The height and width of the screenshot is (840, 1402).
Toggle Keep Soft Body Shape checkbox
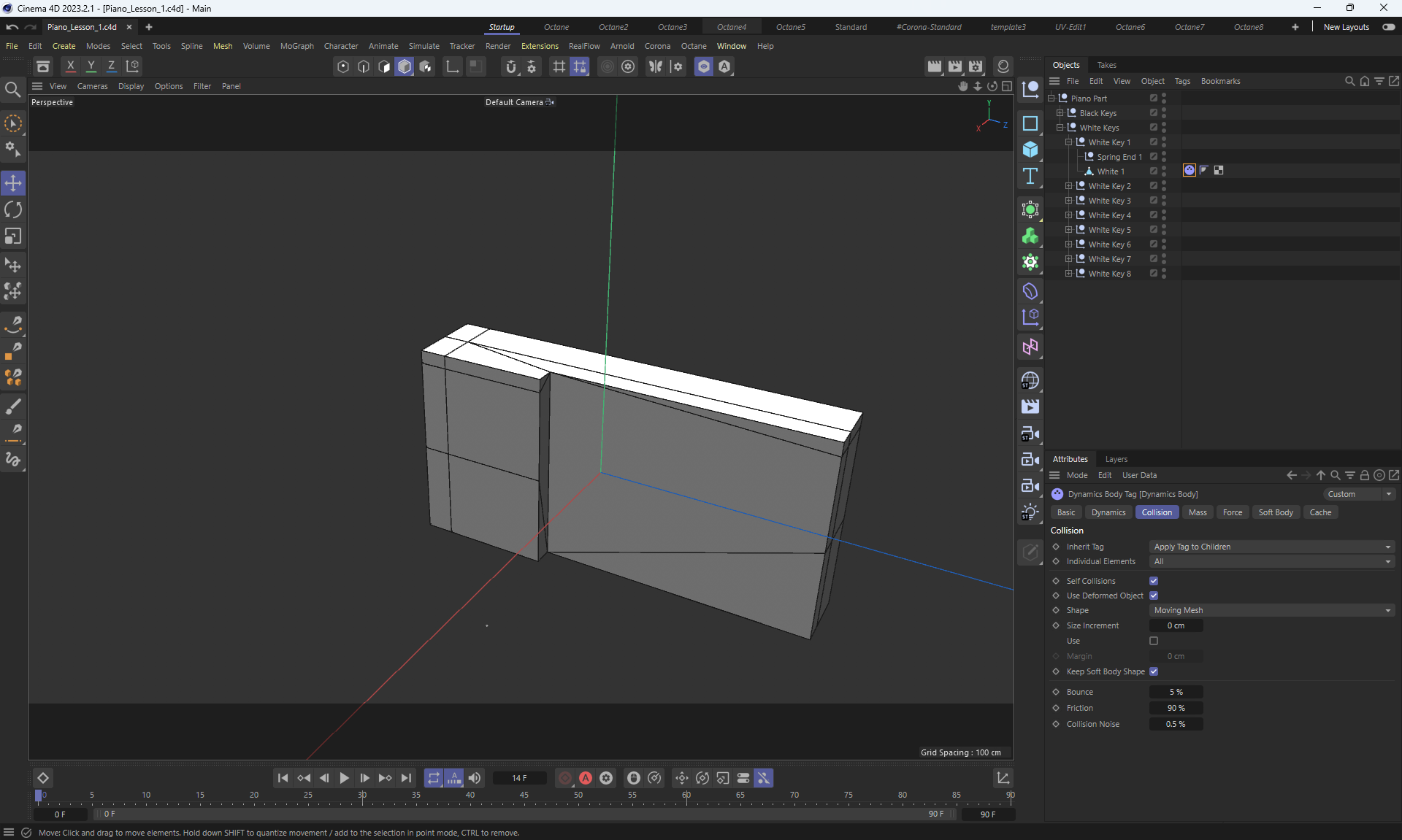[1154, 671]
